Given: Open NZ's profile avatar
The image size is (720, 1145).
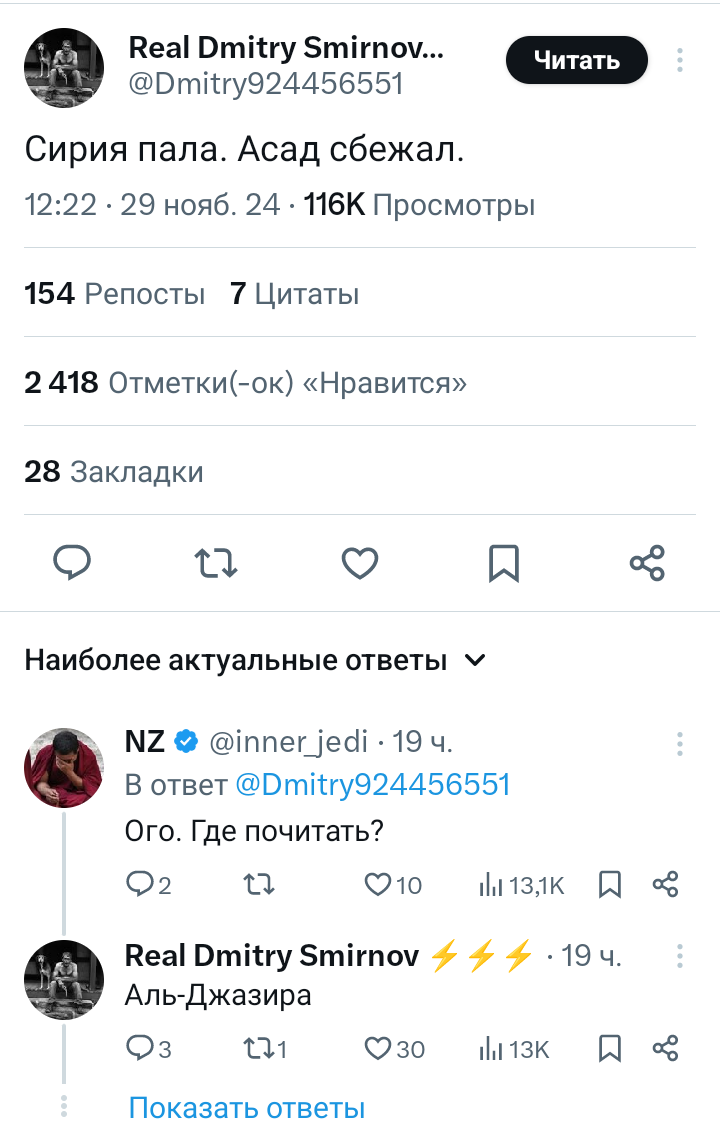Looking at the screenshot, I should (64, 768).
